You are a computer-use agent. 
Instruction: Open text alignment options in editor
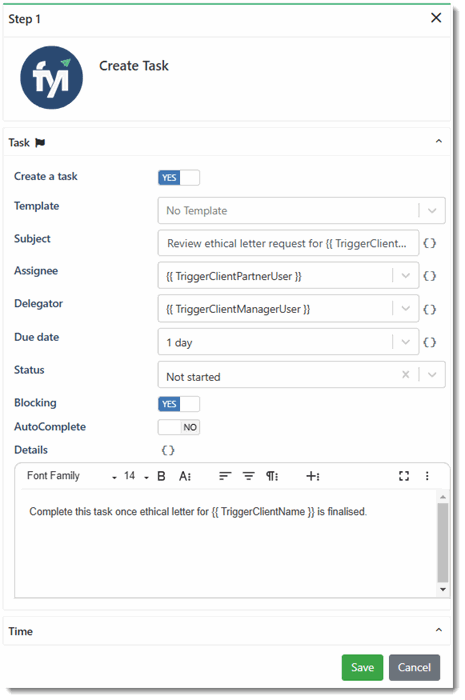point(225,476)
